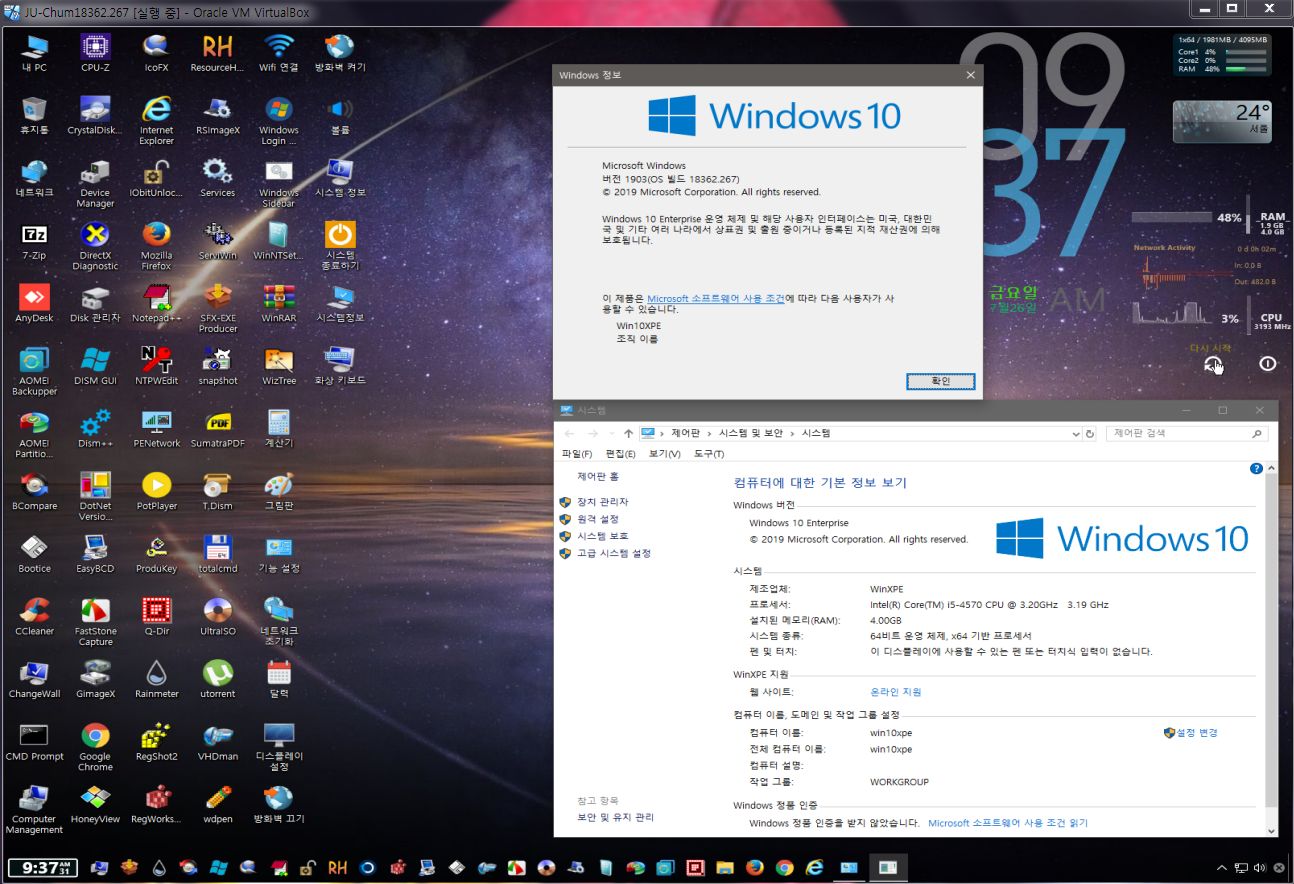Open the ProduKey desktop icon

156,555
